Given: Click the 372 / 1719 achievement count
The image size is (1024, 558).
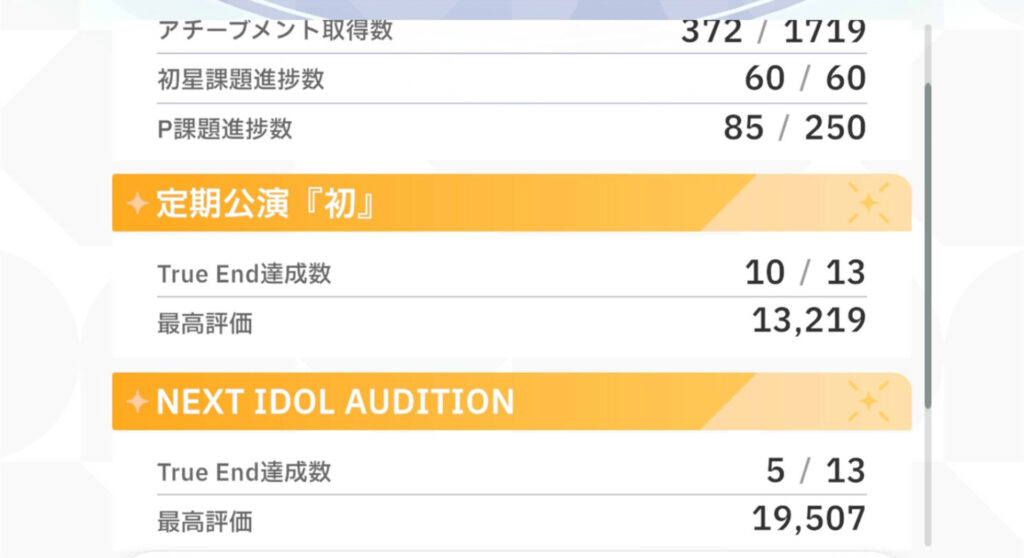Looking at the screenshot, I should point(773,32).
